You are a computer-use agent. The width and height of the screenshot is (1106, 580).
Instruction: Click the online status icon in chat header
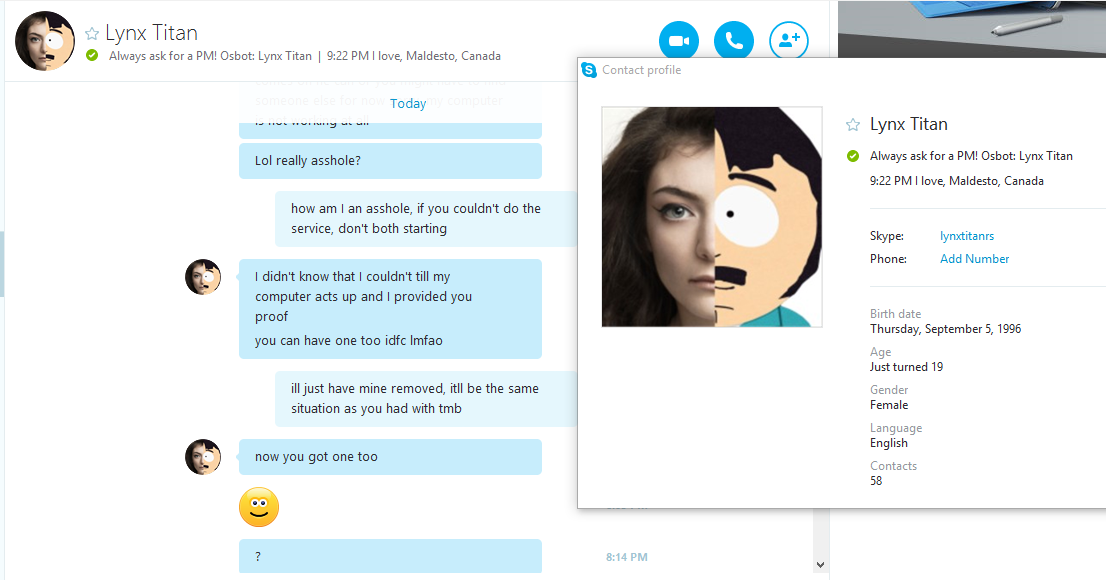pyautogui.click(x=92, y=55)
